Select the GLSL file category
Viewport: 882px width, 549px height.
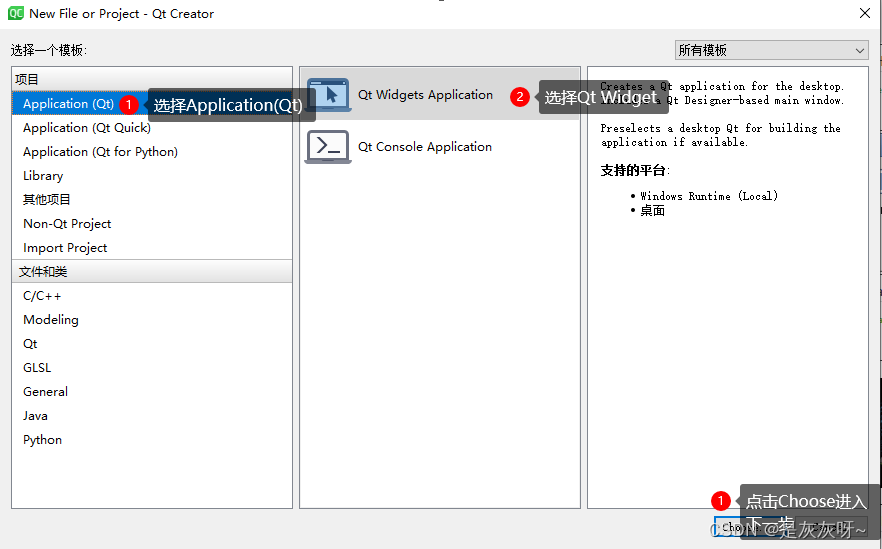(37, 368)
